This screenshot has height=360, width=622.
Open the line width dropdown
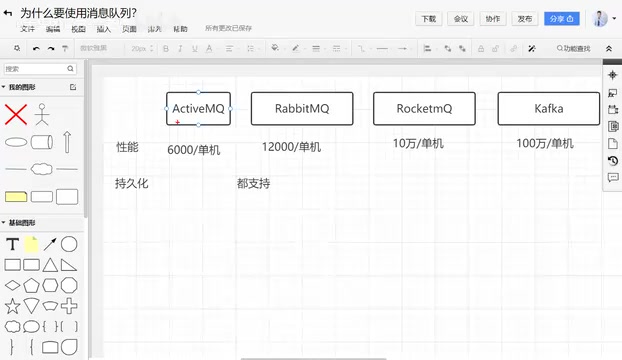[316, 48]
